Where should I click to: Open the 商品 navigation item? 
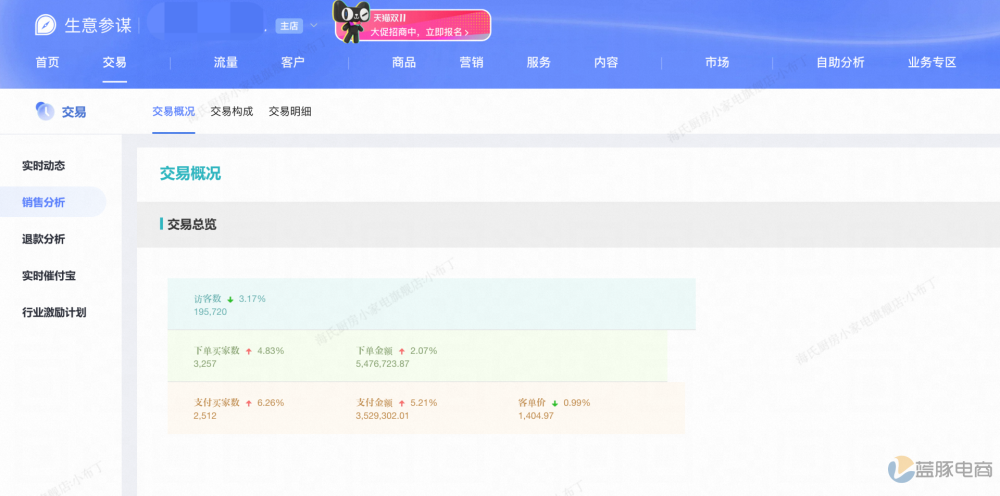coord(404,62)
